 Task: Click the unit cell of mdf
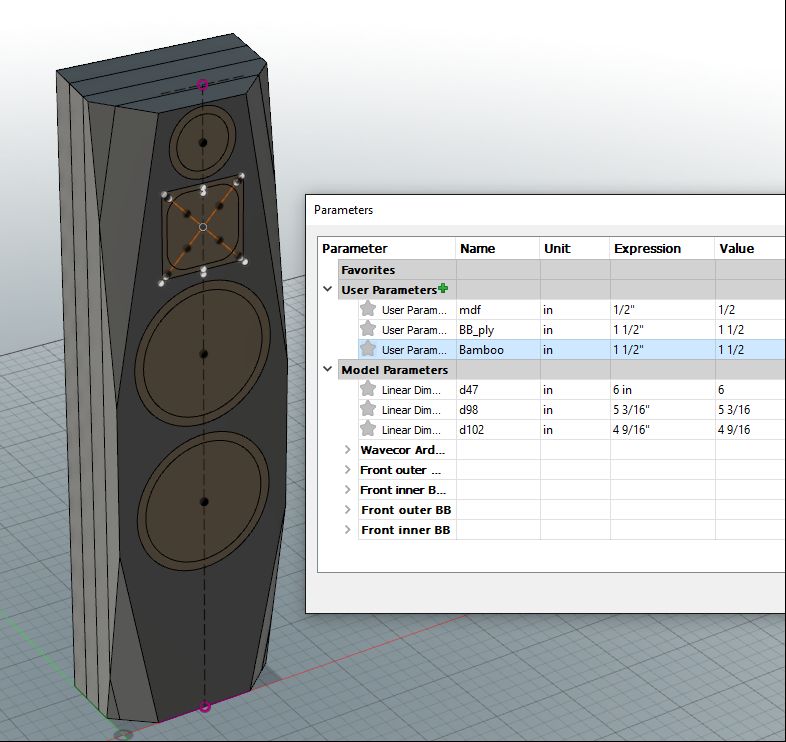pos(575,310)
